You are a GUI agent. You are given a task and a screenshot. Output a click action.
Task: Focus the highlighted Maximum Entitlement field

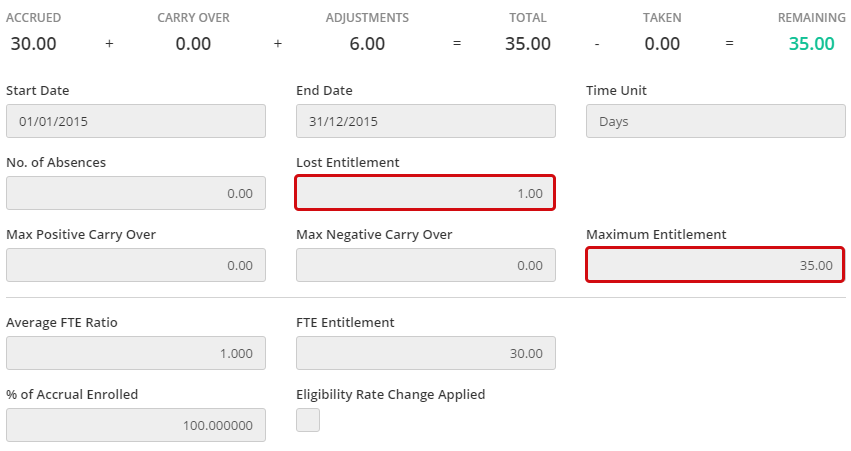point(716,265)
